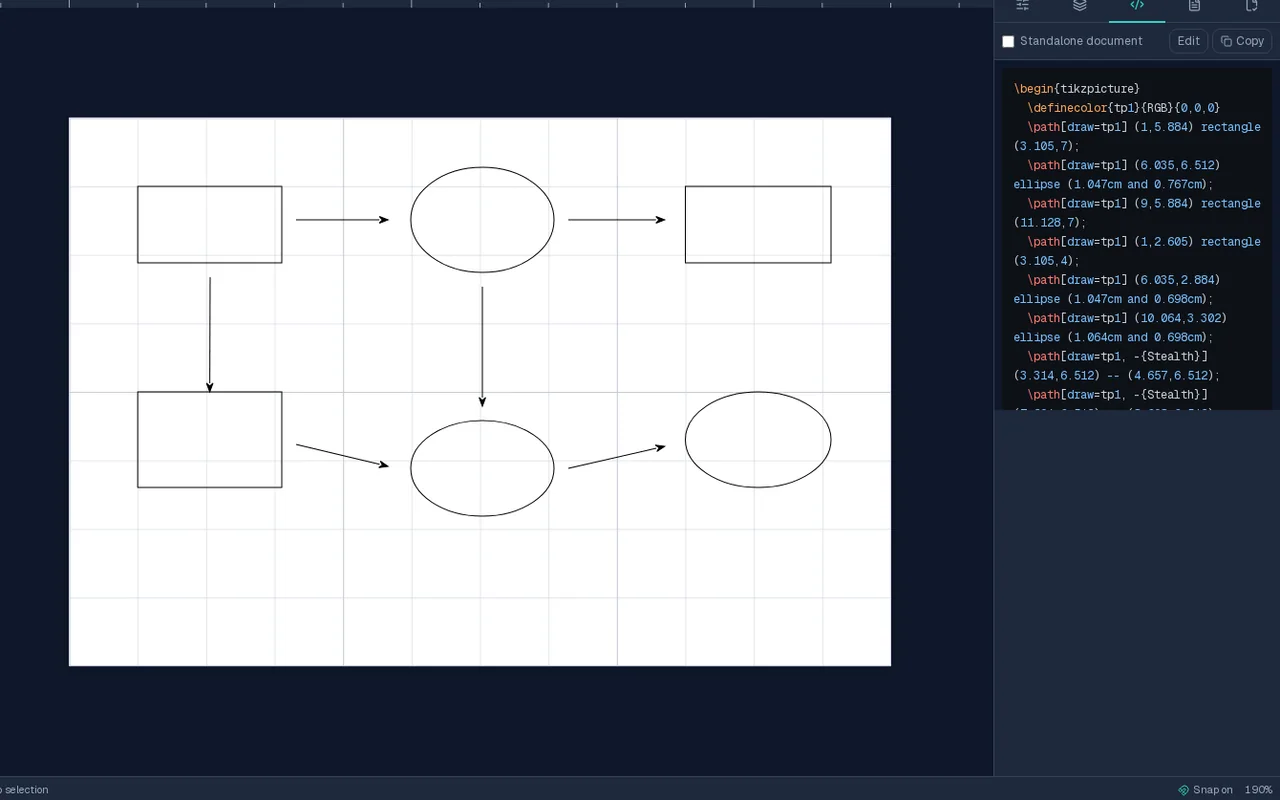Select the bottom-right ellipse

pos(758,440)
